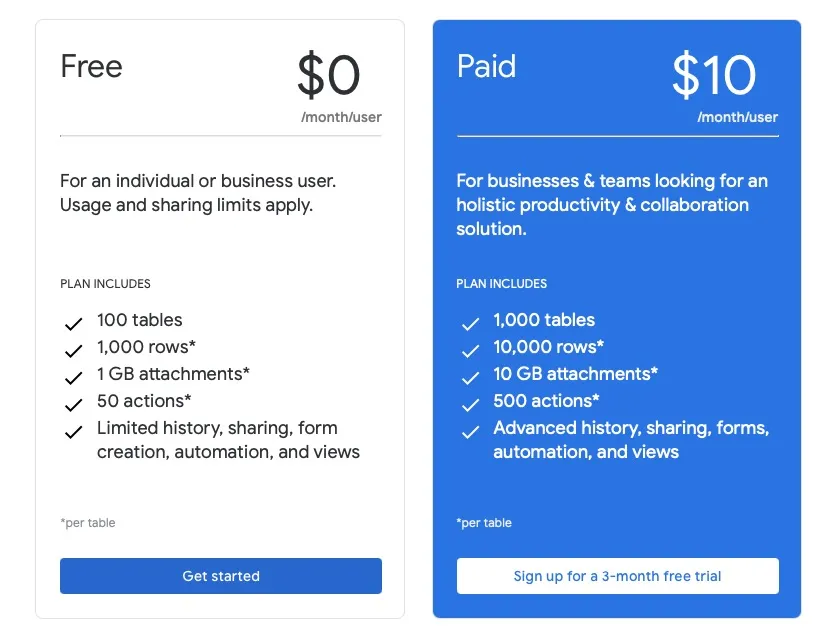Click the per table footnote in Free plan
This screenshot has height=633, width=816.
click(x=88, y=523)
